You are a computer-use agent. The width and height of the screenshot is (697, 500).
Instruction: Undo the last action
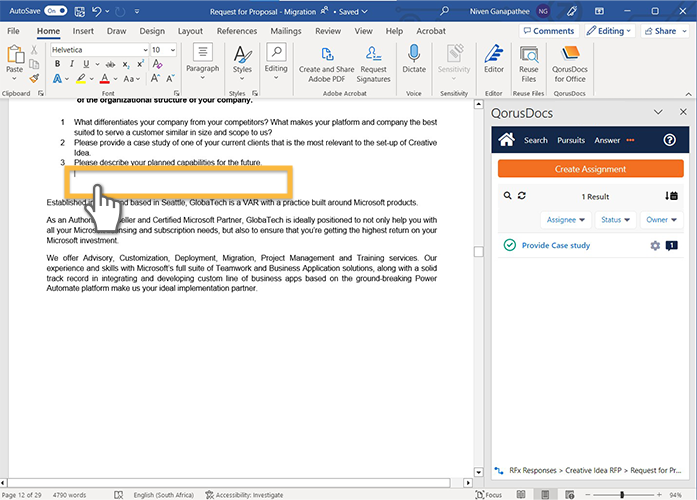[96, 11]
